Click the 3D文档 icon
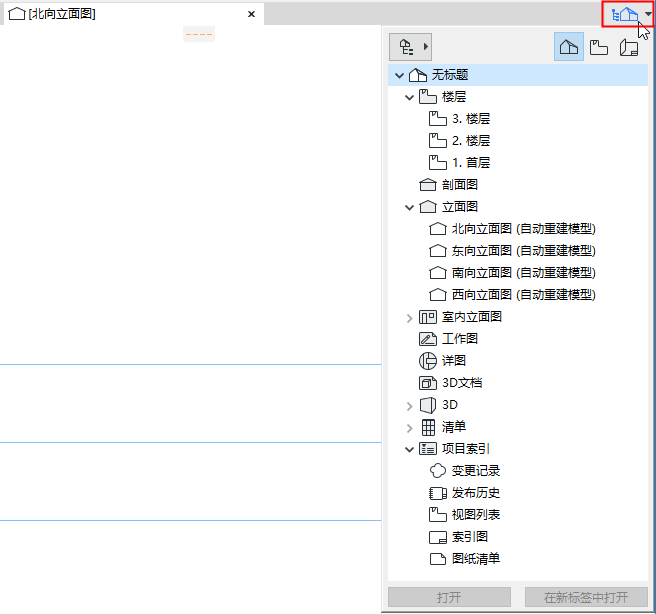 pos(428,383)
